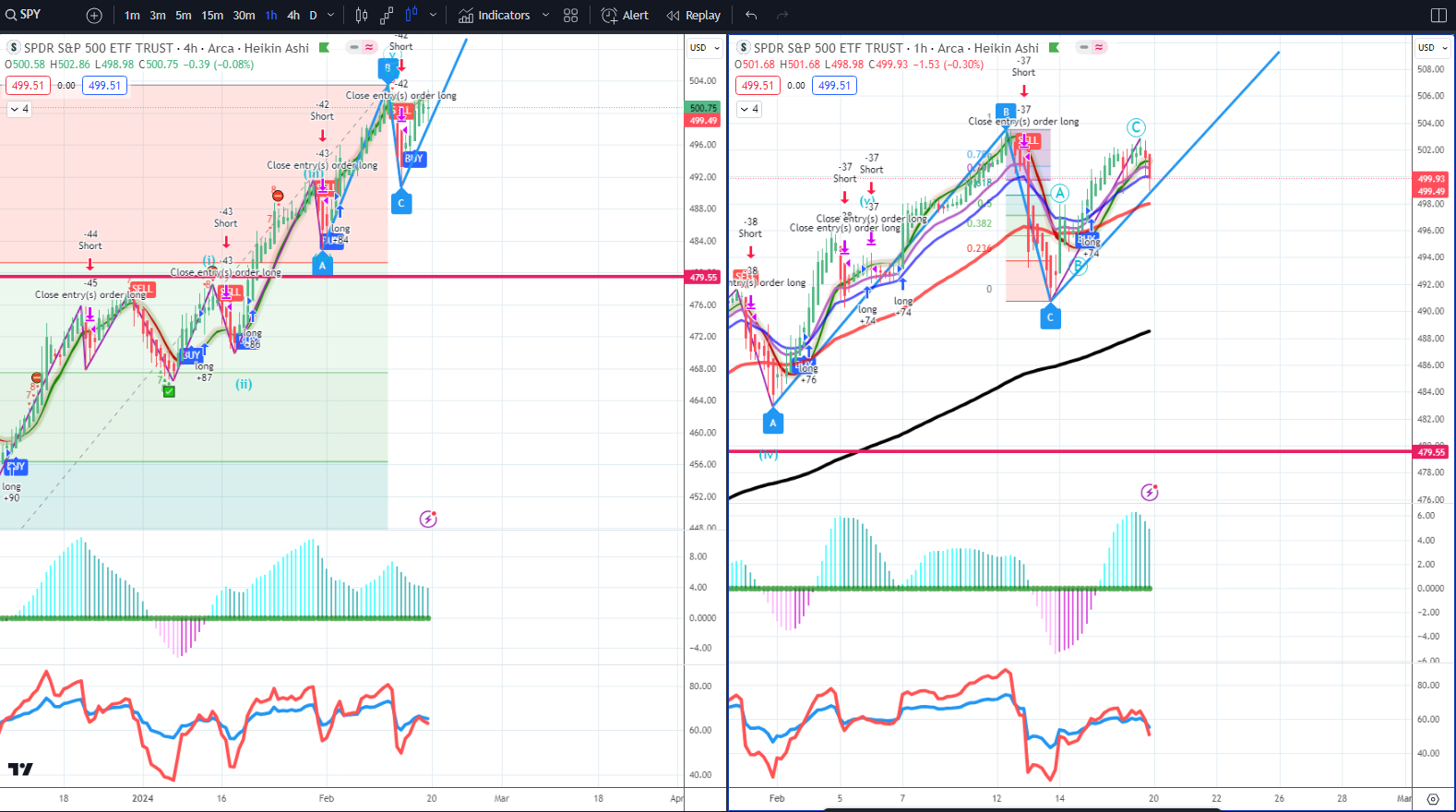
Task: Create a new Alert
Action: click(625, 16)
